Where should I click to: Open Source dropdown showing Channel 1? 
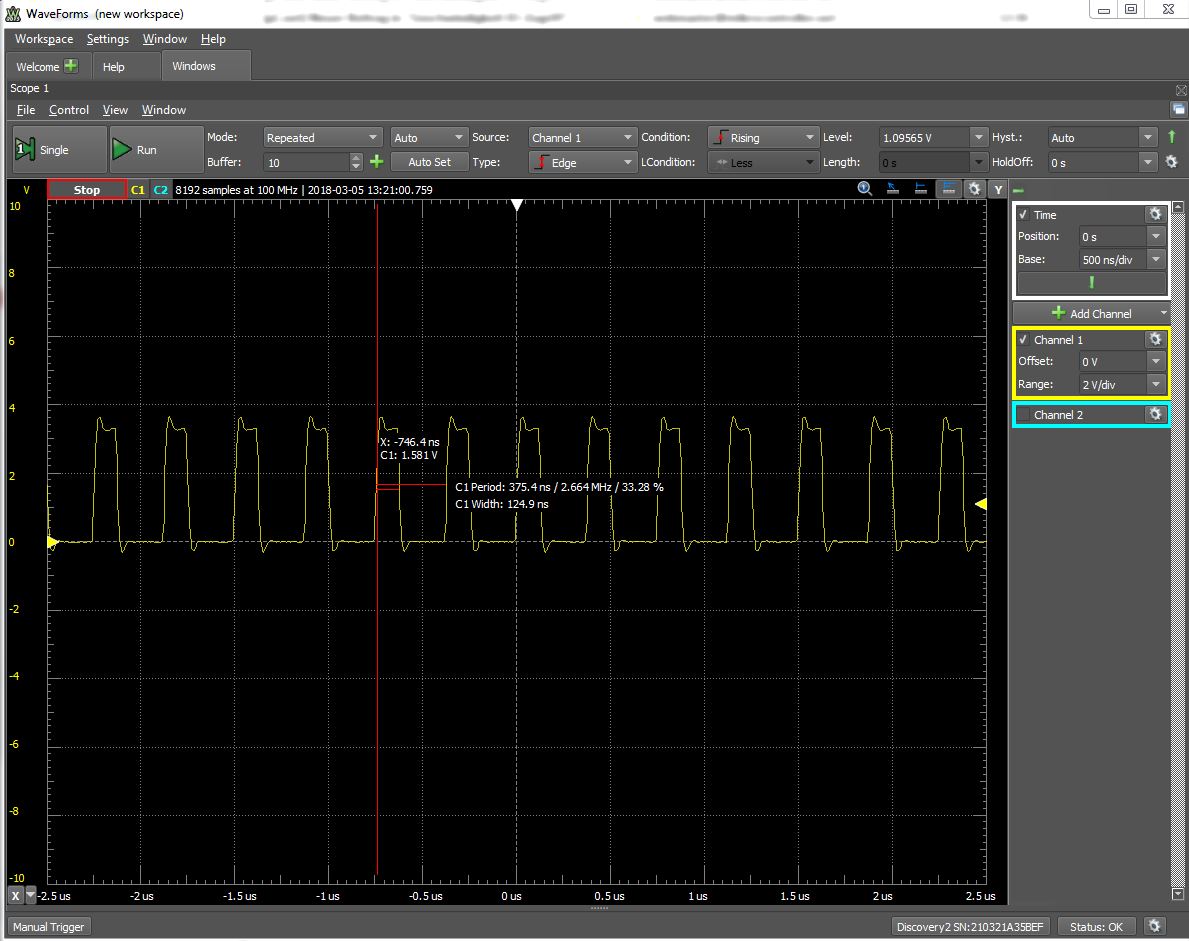tap(582, 137)
